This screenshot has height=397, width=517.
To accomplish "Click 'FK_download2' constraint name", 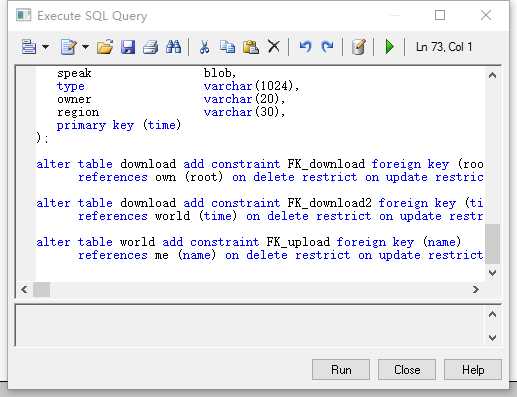I will pyautogui.click(x=330, y=203).
